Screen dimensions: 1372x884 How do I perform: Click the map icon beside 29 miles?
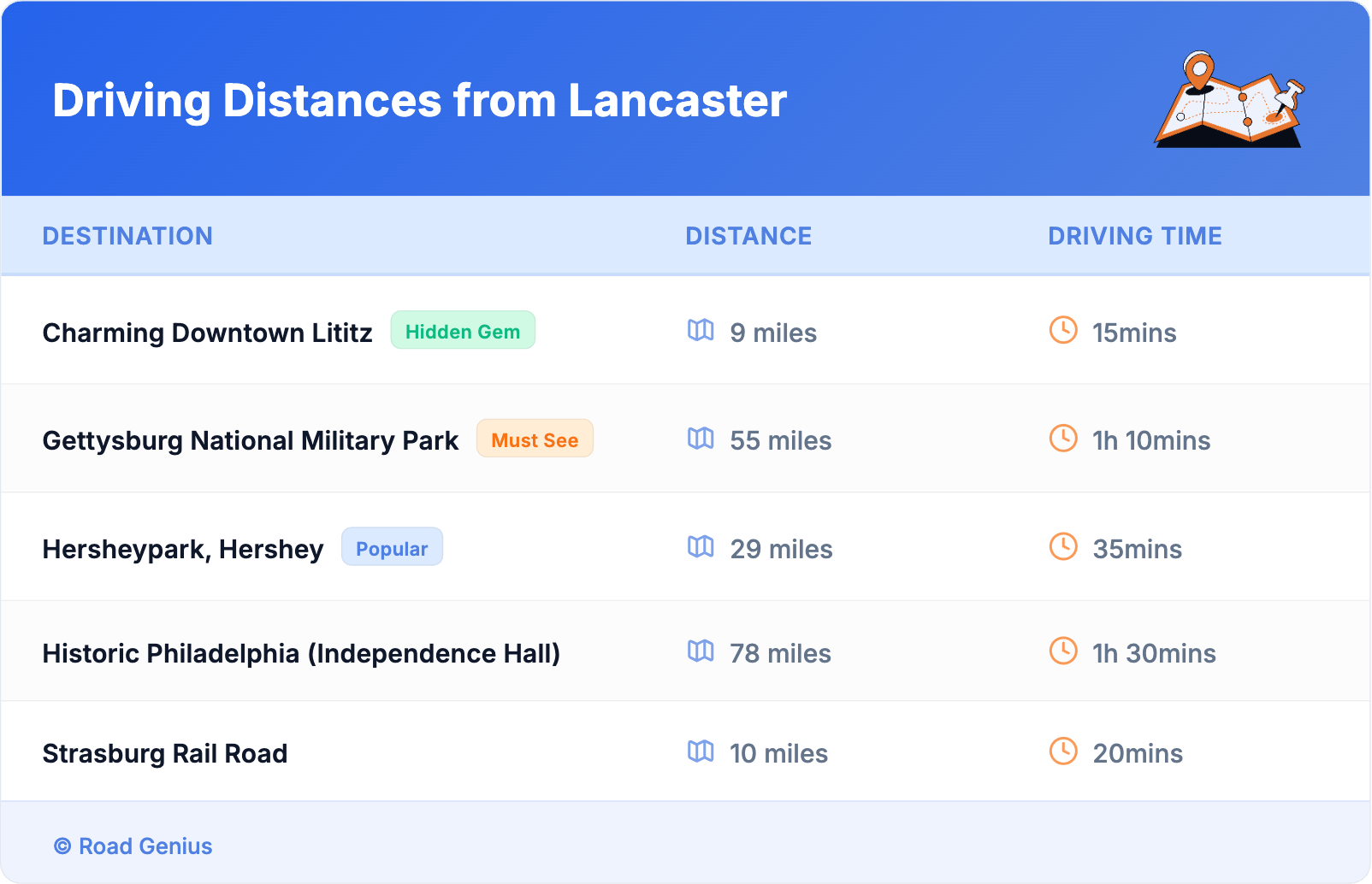pyautogui.click(x=701, y=547)
